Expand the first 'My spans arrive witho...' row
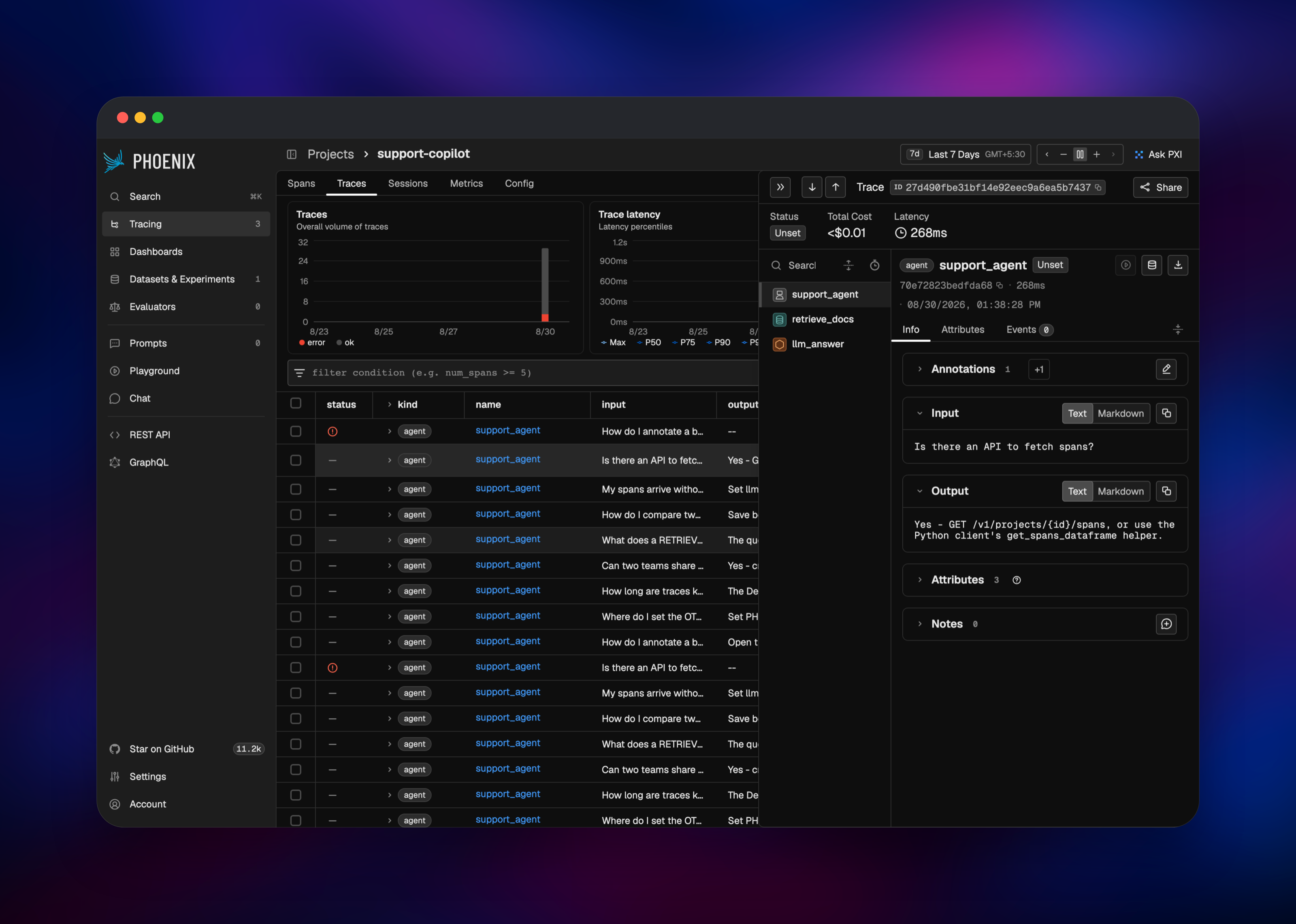Screen dimensions: 1296x924 [x=389, y=489]
